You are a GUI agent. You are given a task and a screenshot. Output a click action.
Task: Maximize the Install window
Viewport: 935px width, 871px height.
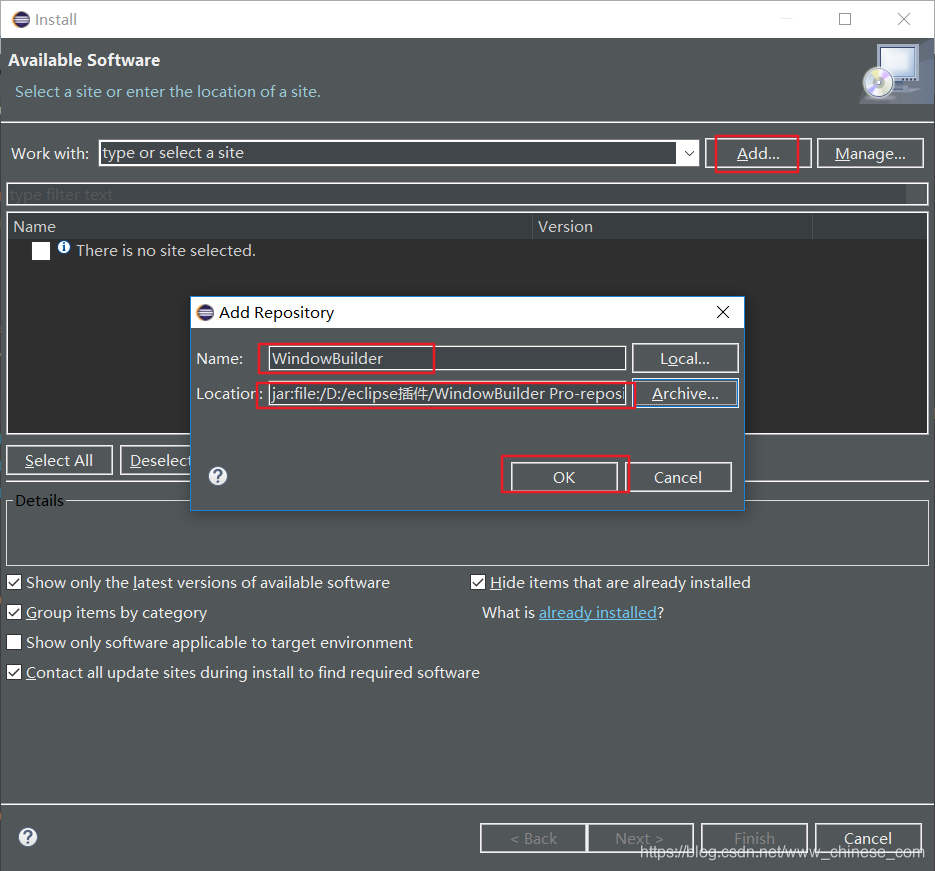coord(845,19)
